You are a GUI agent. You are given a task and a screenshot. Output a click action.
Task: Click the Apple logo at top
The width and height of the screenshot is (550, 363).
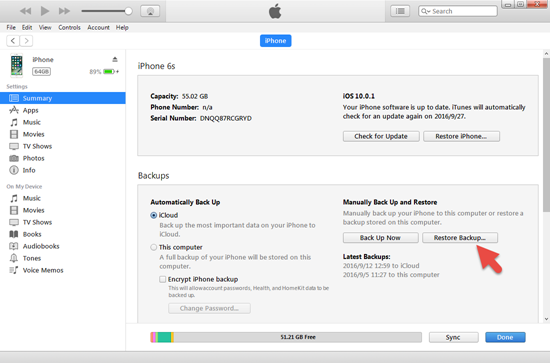275,11
